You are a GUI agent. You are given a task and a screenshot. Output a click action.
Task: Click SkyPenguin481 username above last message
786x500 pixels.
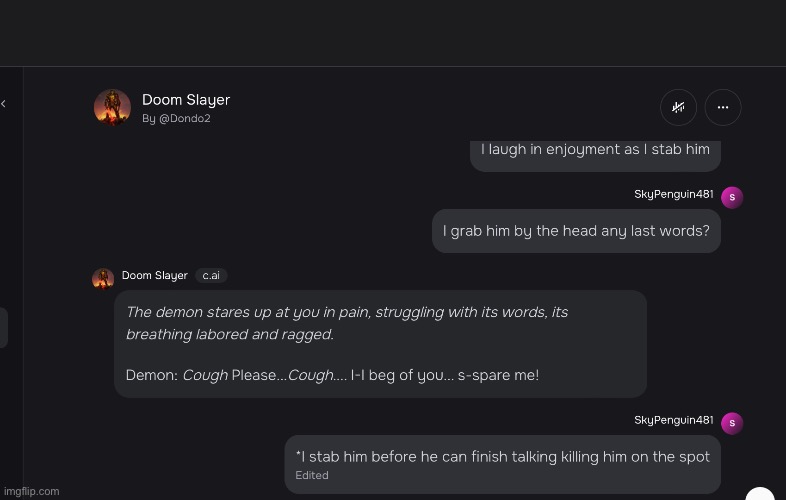pos(673,420)
